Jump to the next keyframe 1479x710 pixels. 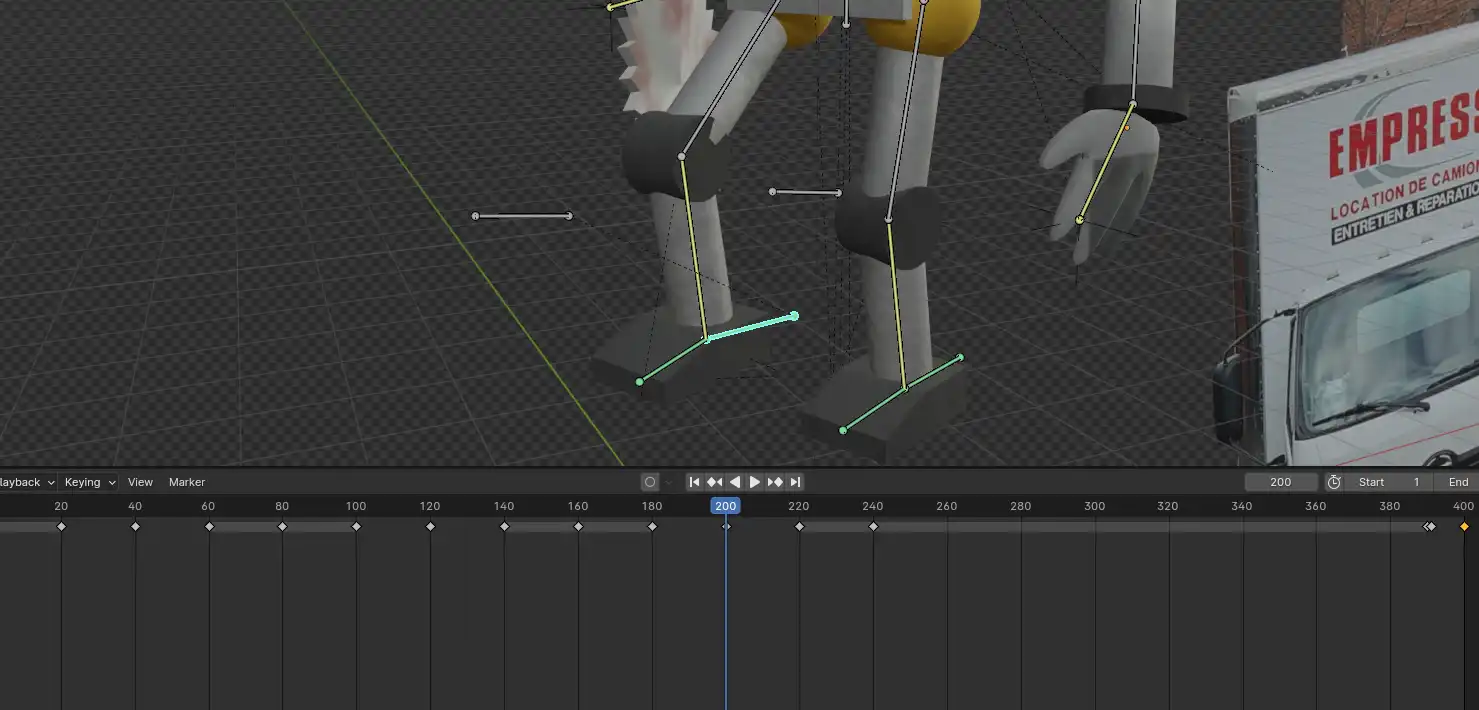[775, 481]
